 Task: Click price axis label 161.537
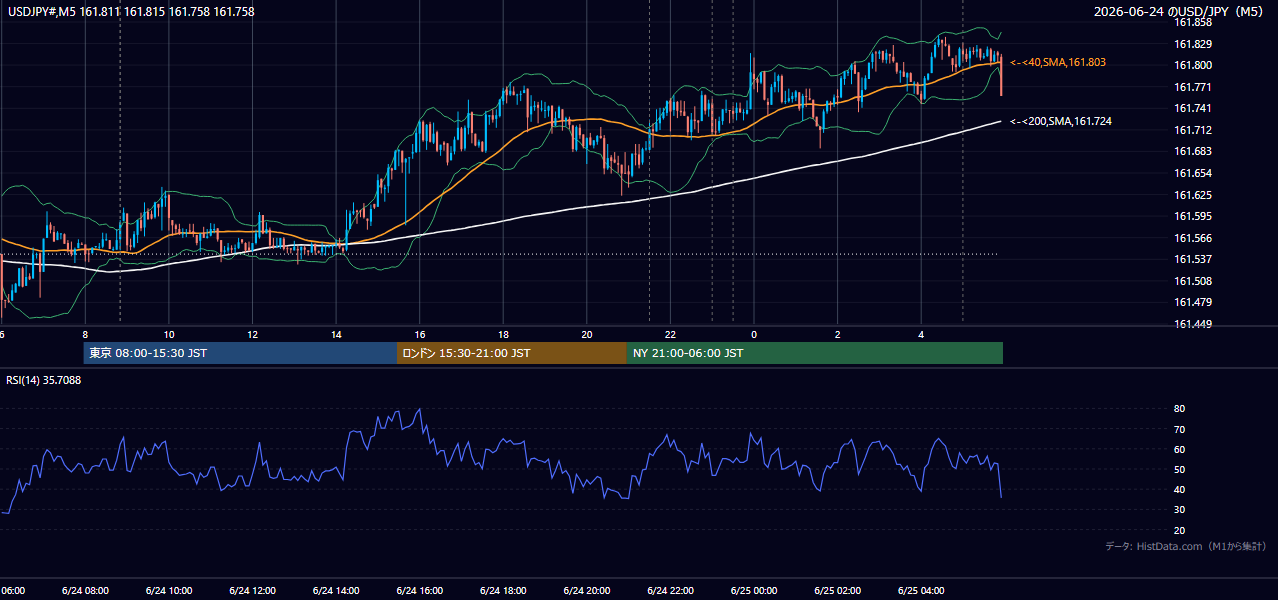[1192, 259]
